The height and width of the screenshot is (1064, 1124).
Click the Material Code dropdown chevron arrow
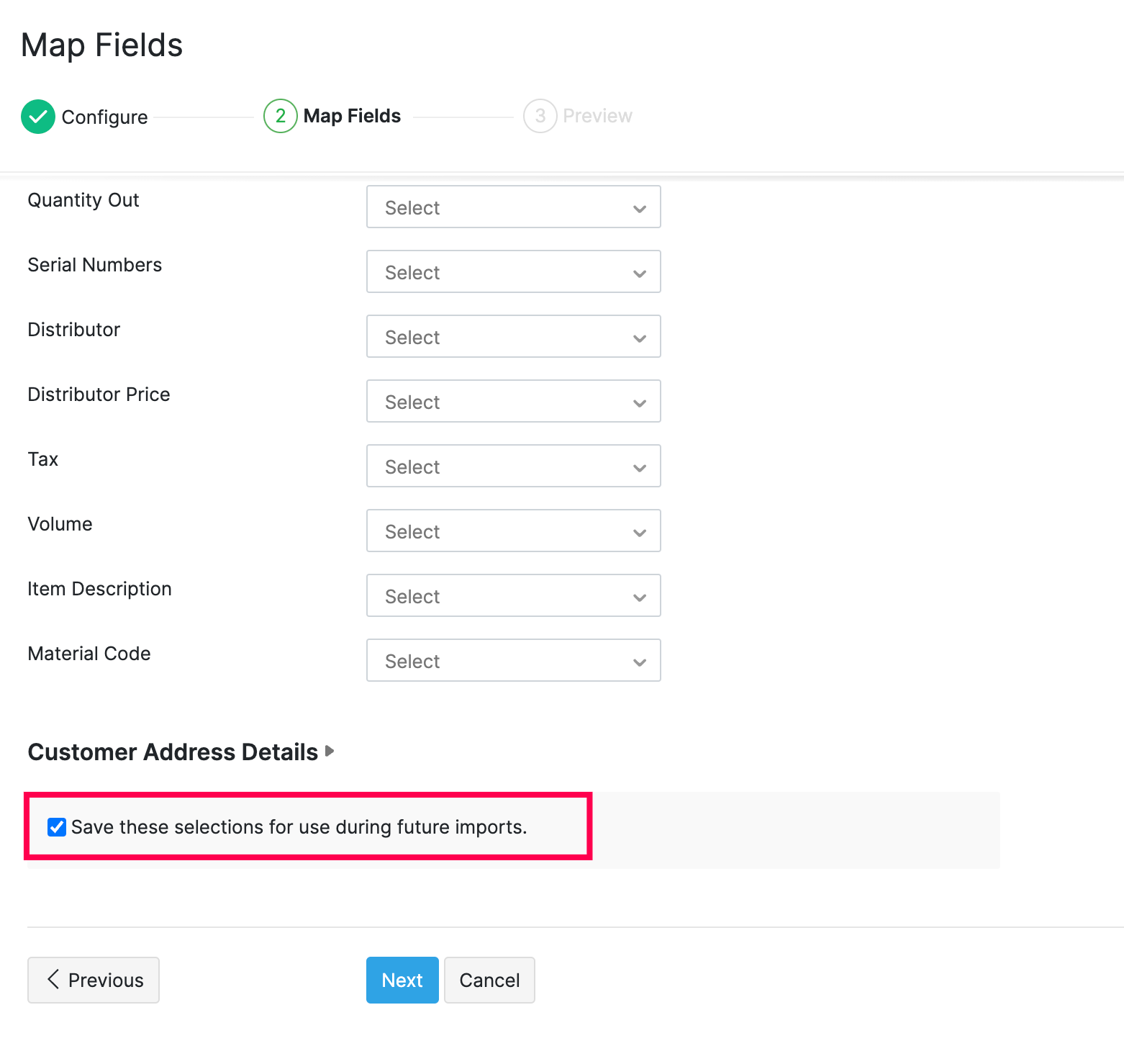pyautogui.click(x=639, y=662)
